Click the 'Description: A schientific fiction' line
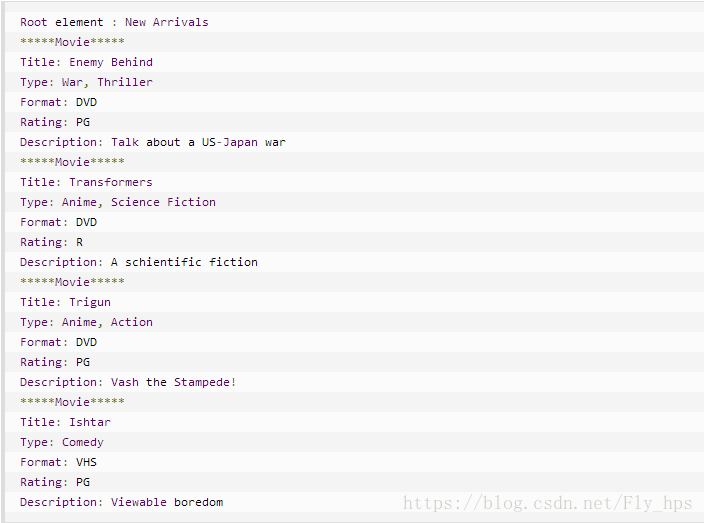The height and width of the screenshot is (523, 704). [x=139, y=262]
